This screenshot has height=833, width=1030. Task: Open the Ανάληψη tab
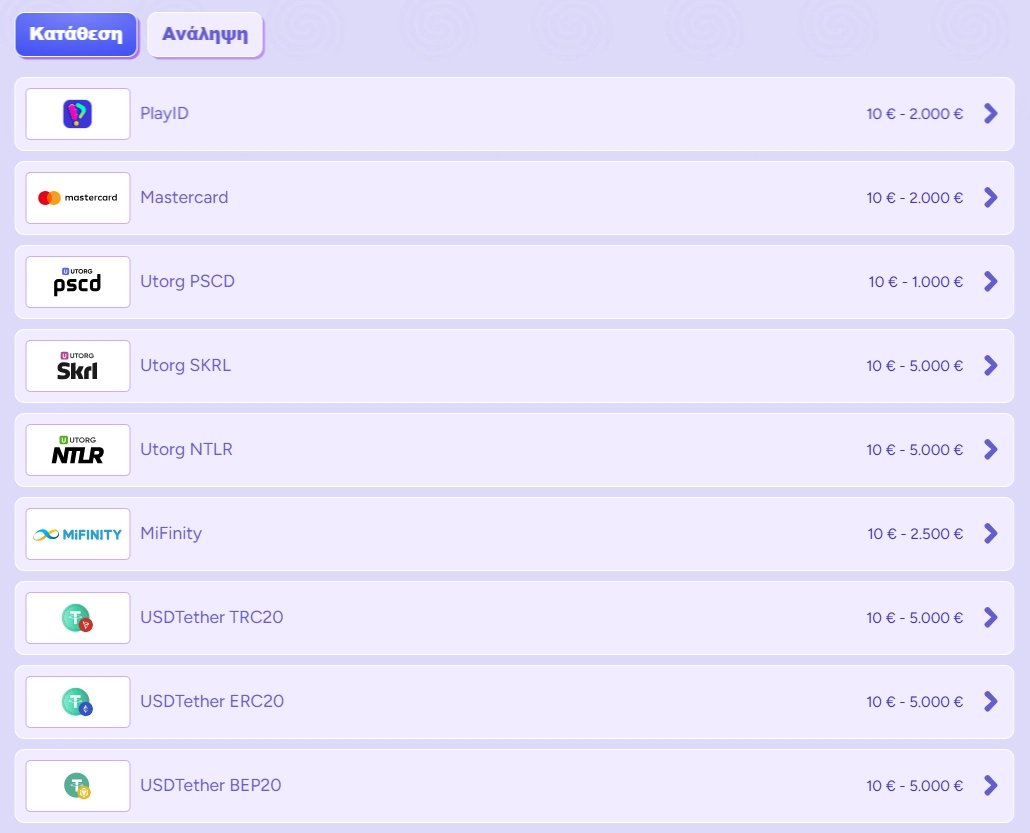pos(205,34)
